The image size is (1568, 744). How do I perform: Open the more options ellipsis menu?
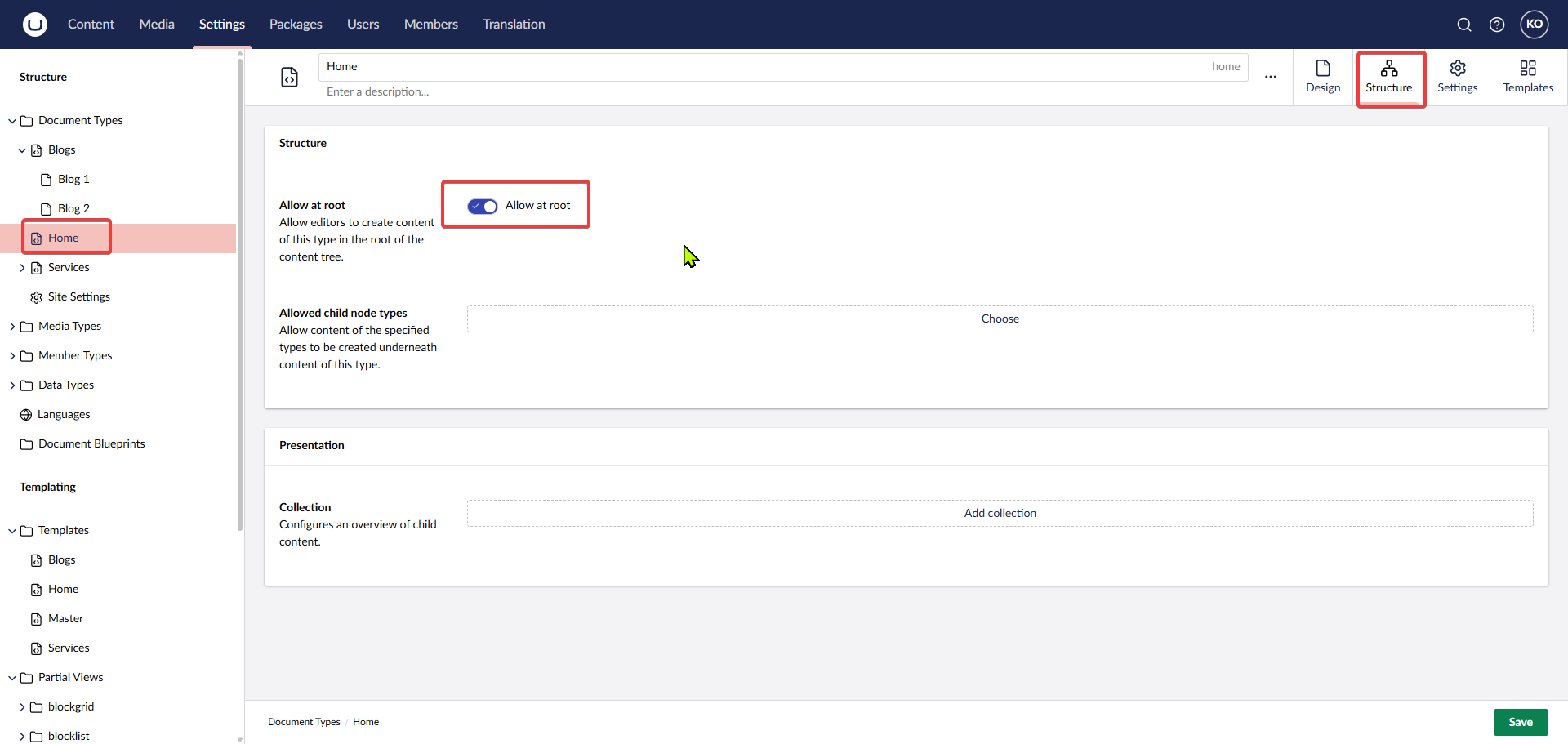[x=1271, y=77]
